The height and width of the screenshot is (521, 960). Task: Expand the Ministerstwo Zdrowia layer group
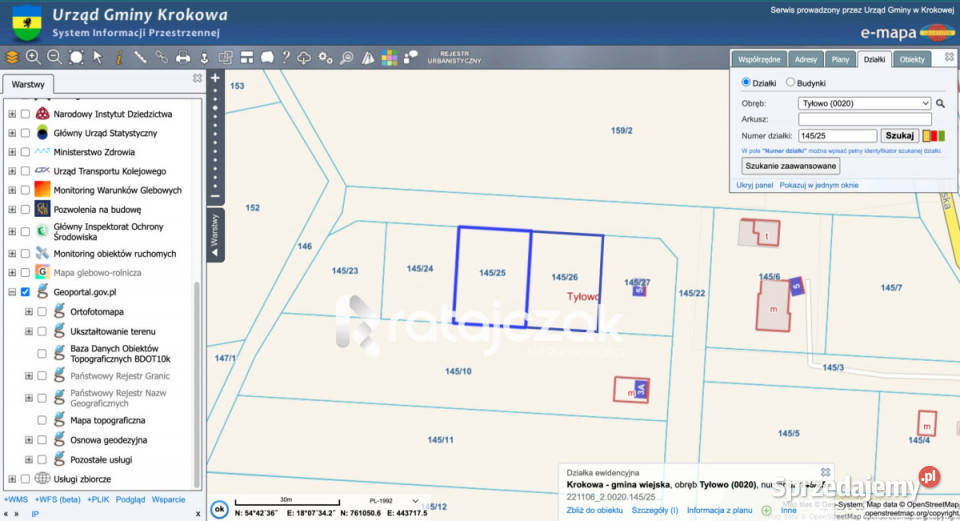(x=12, y=153)
